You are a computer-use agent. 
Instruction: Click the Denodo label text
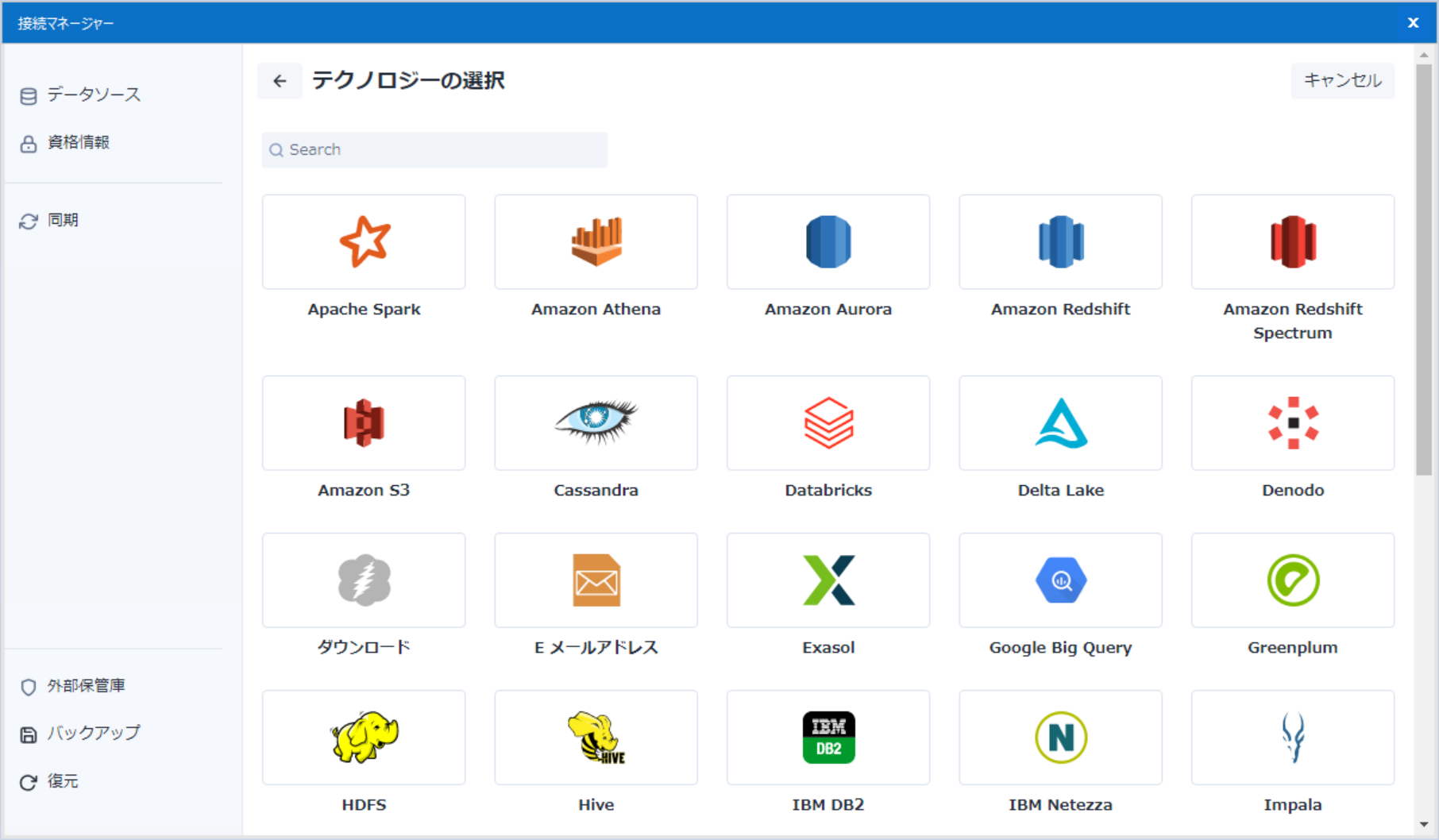pyautogui.click(x=1293, y=490)
